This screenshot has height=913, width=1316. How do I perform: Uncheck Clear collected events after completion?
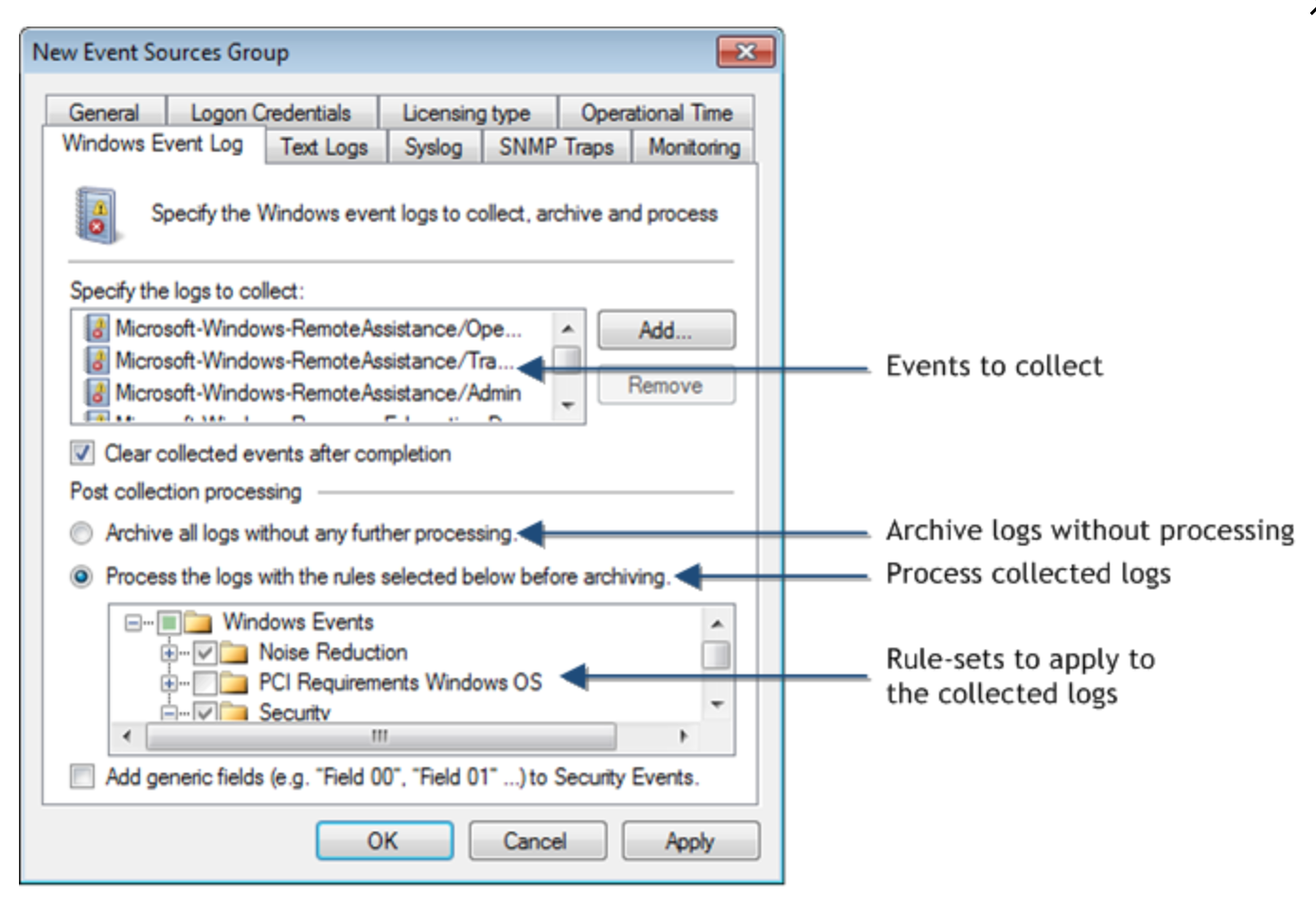point(82,454)
